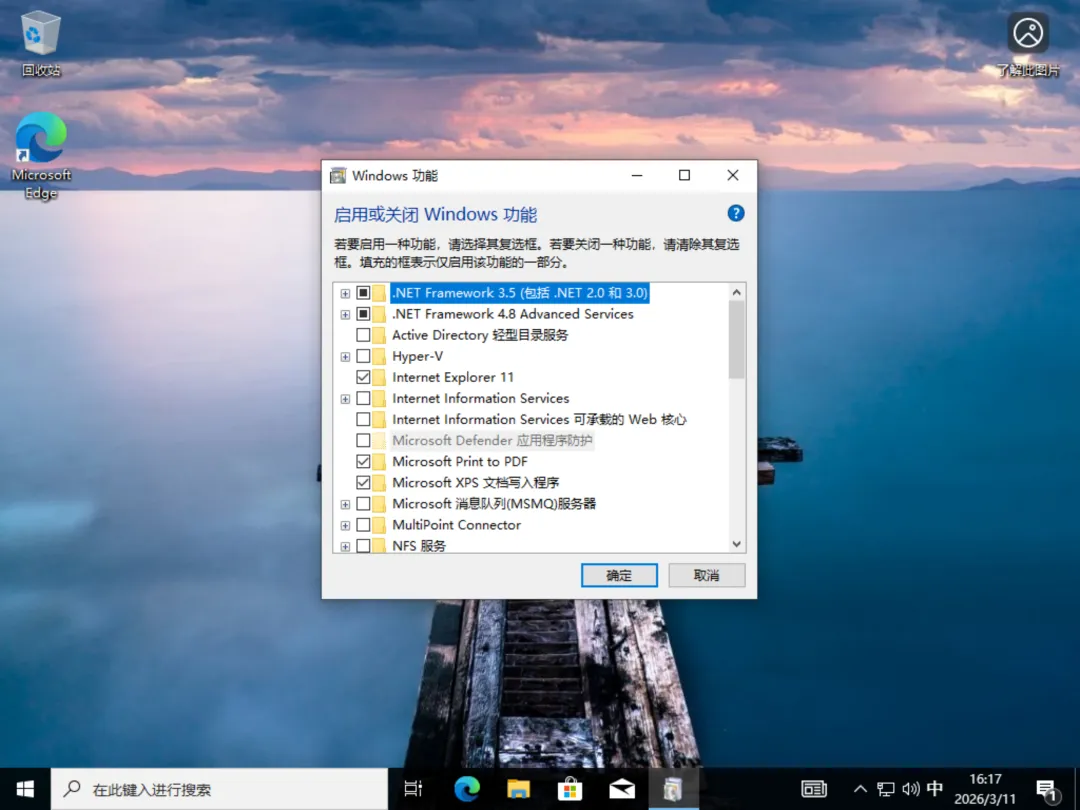Launch Edge from the taskbar
The image size is (1080, 810).
(466, 789)
